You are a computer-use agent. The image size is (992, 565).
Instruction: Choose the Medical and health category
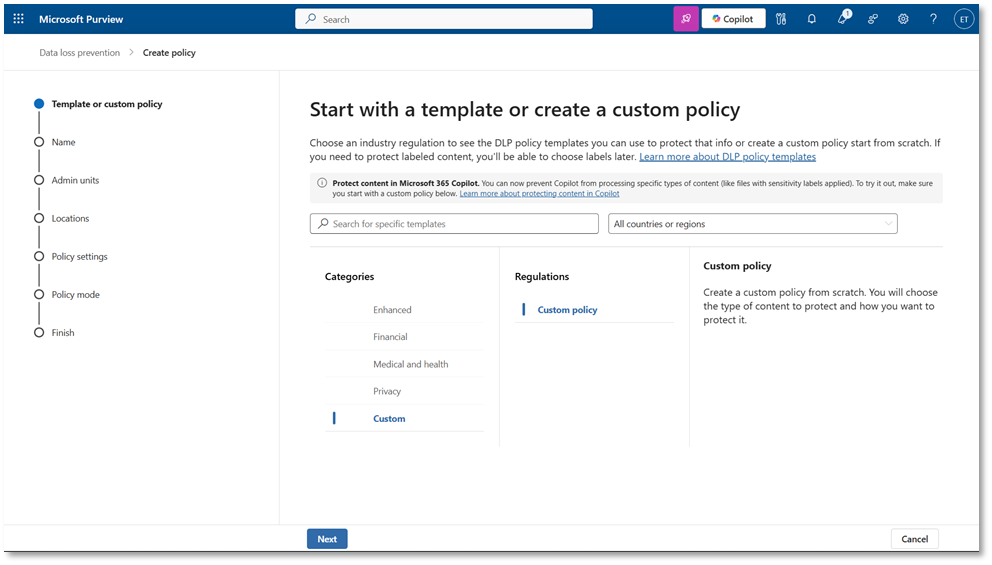click(x=410, y=364)
